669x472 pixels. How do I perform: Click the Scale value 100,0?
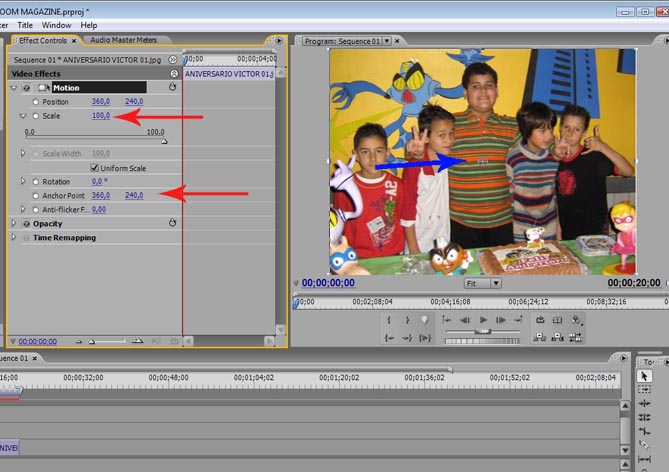100,116
